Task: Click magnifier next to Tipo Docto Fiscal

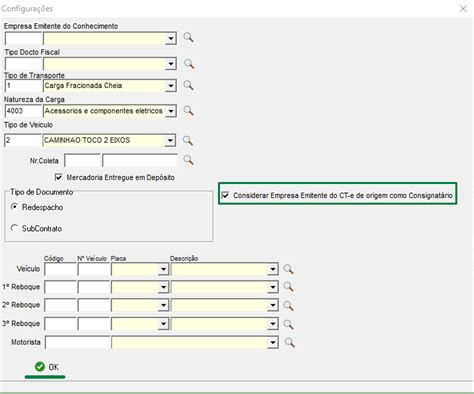Action: [189, 64]
